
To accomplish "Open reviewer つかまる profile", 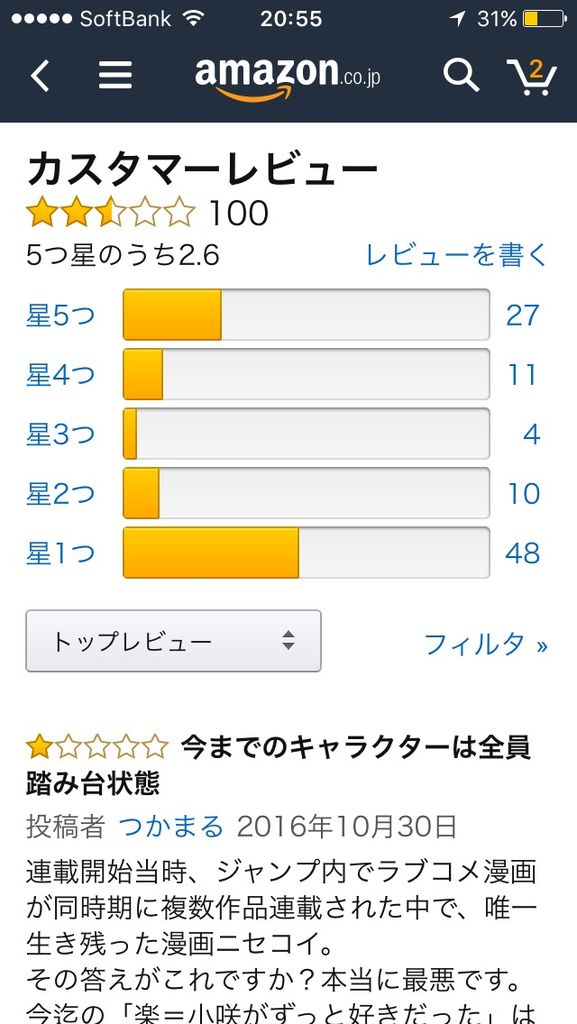I will coord(171,827).
